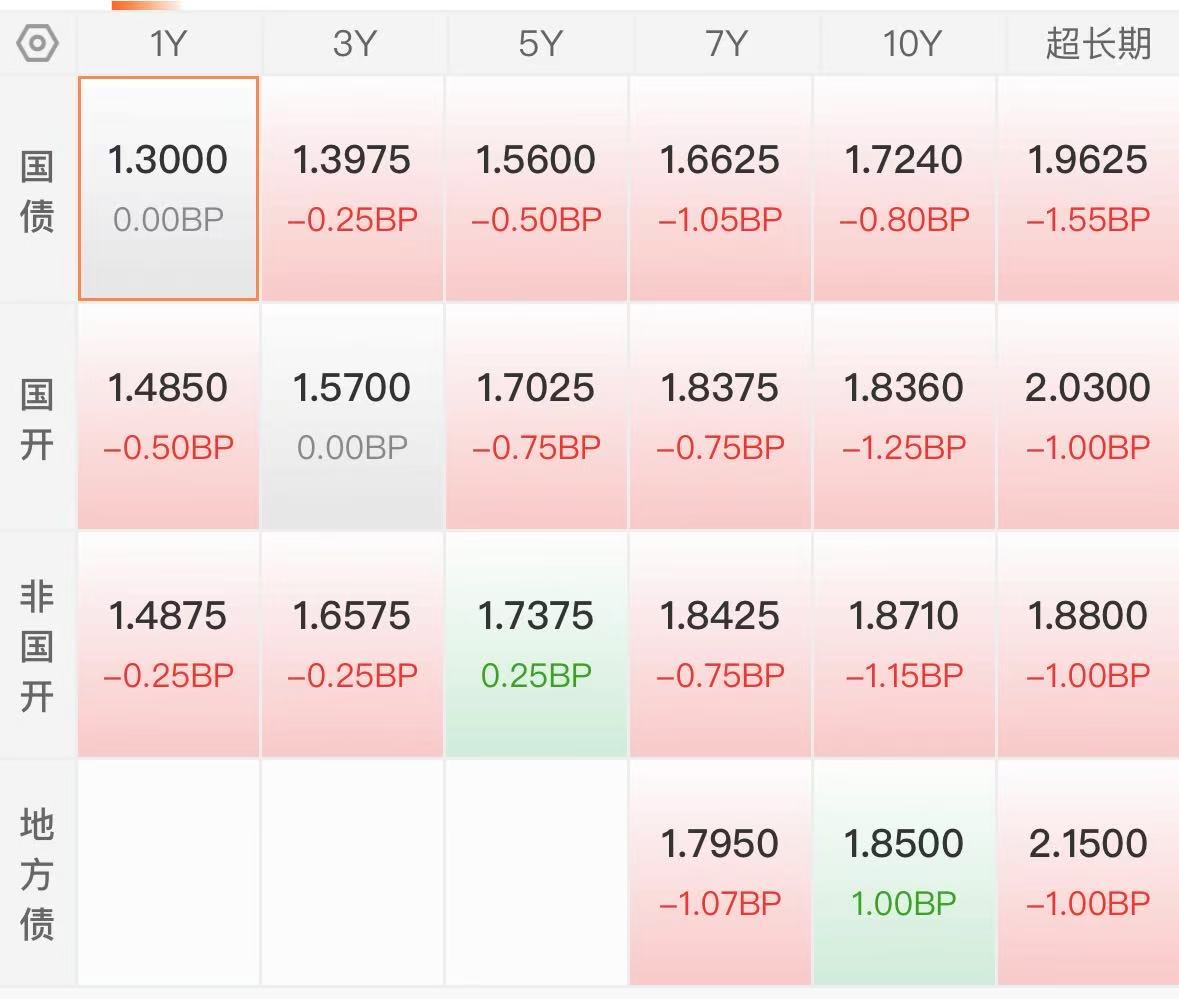Select the 3Y column header

coord(353,44)
